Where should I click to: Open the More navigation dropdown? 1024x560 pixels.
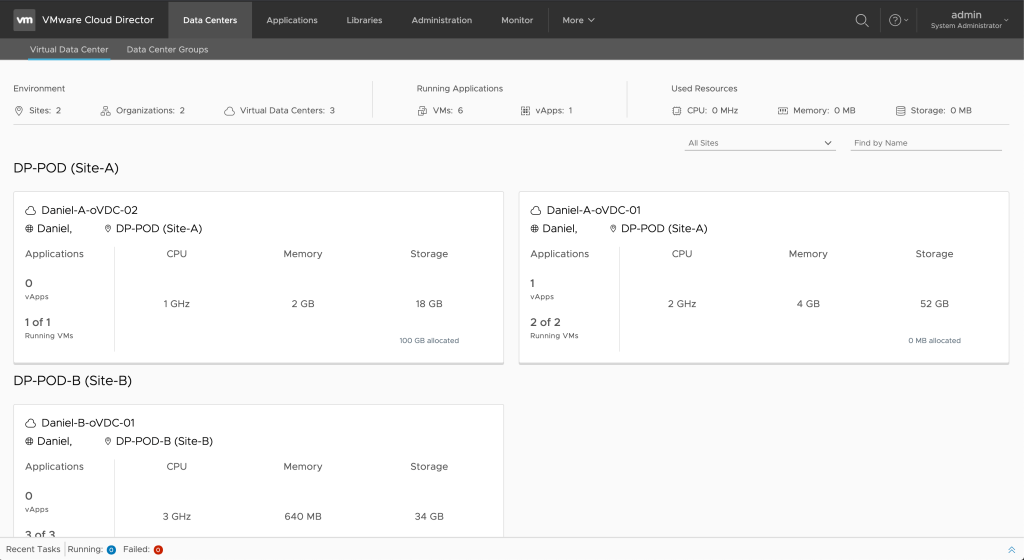[x=579, y=20]
